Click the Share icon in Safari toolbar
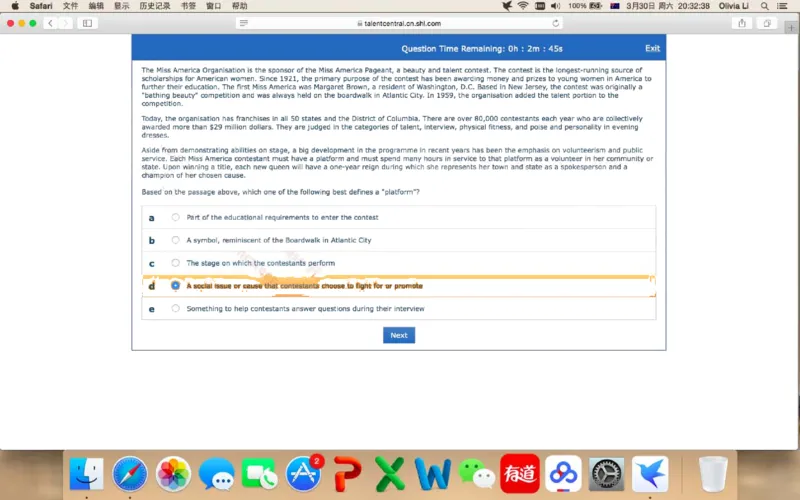 [742, 23]
